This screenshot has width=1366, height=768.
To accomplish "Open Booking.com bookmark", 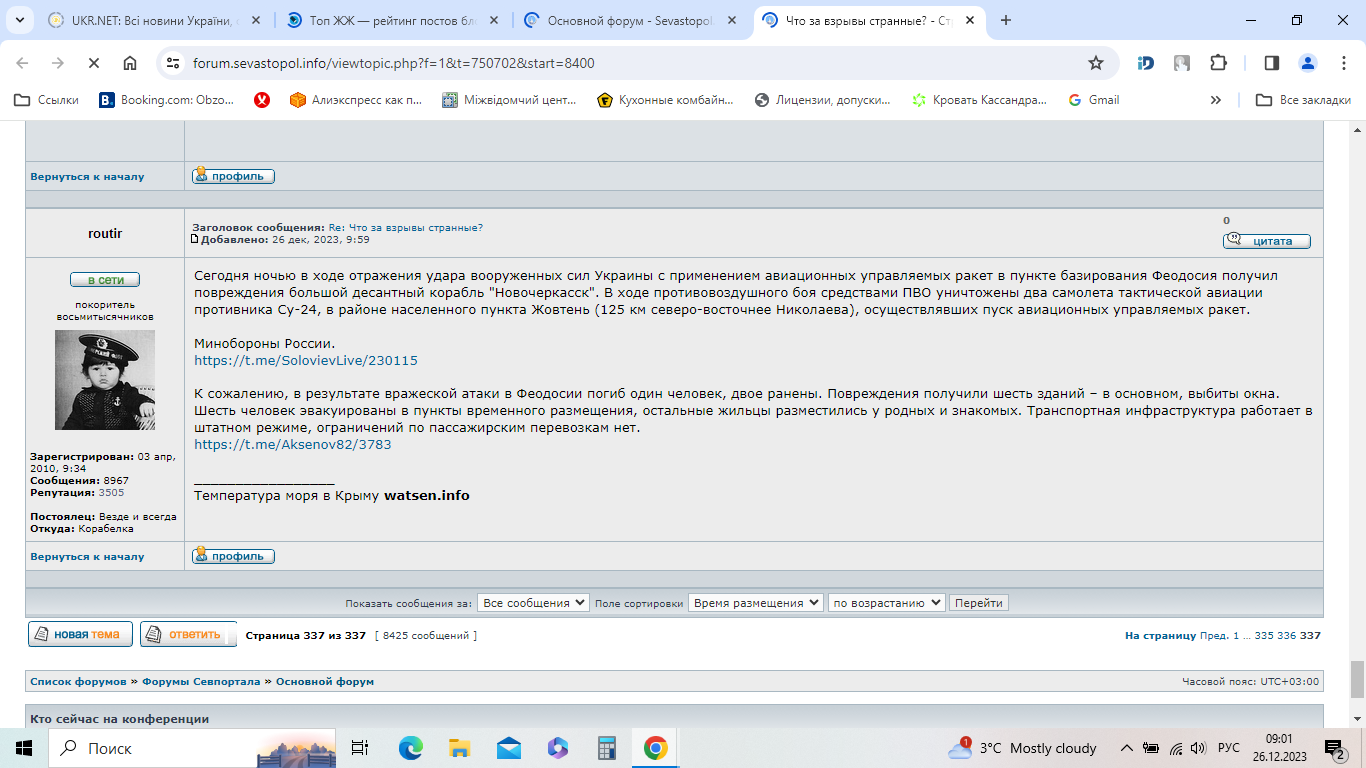I will (x=167, y=100).
